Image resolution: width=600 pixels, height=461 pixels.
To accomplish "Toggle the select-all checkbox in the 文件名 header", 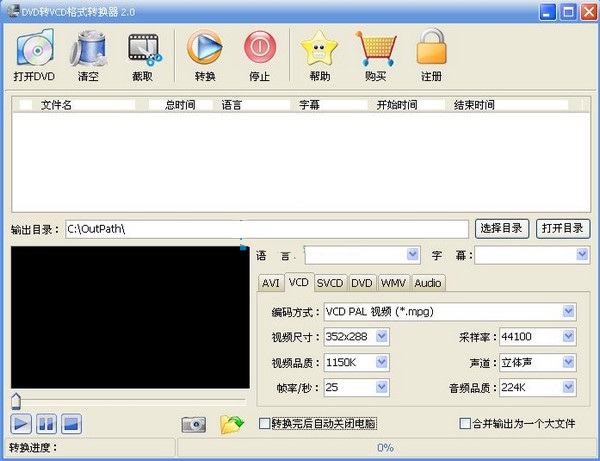I will 26,104.
